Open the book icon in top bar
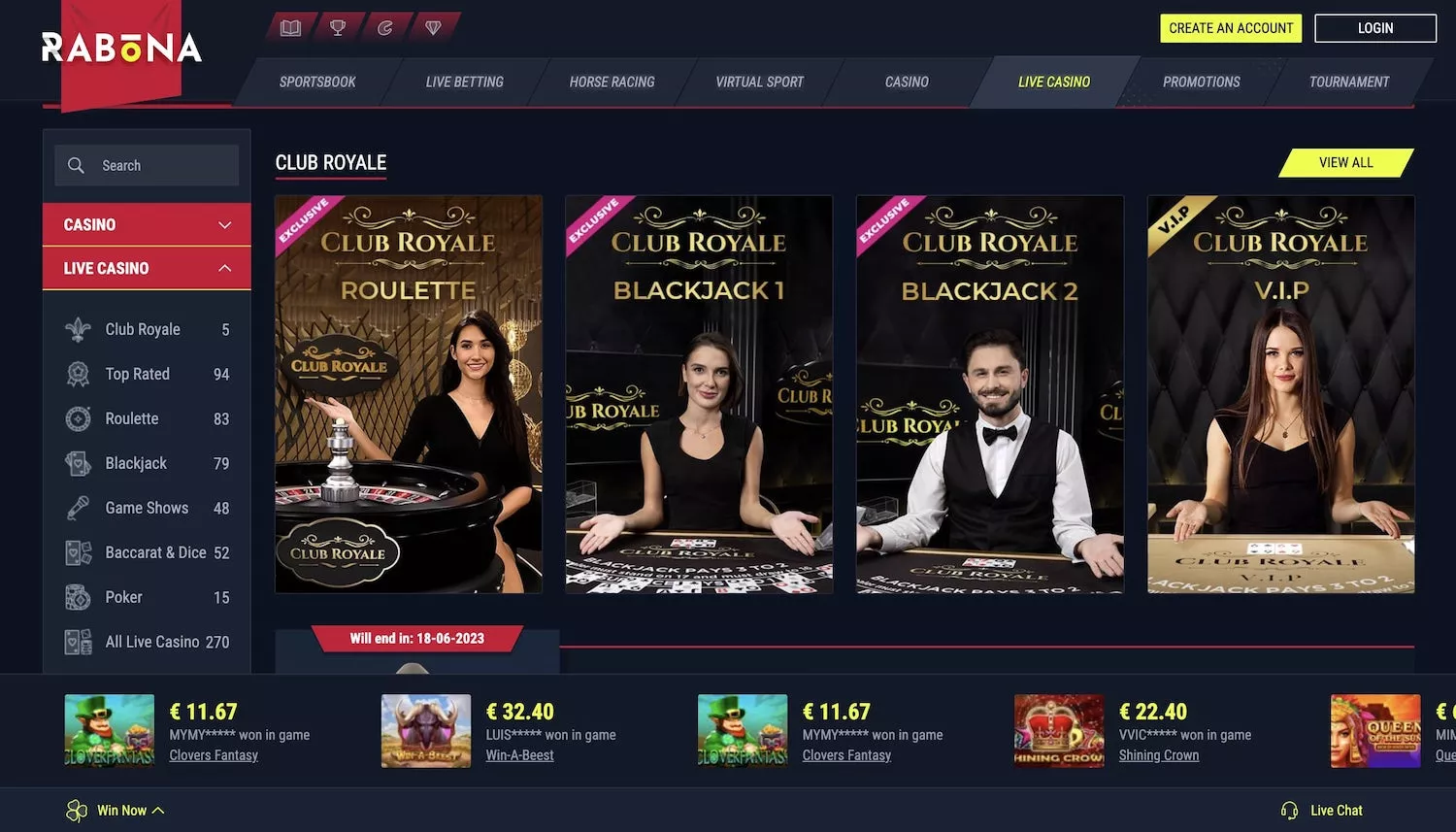Viewport: 1456px width, 832px height. (x=290, y=28)
